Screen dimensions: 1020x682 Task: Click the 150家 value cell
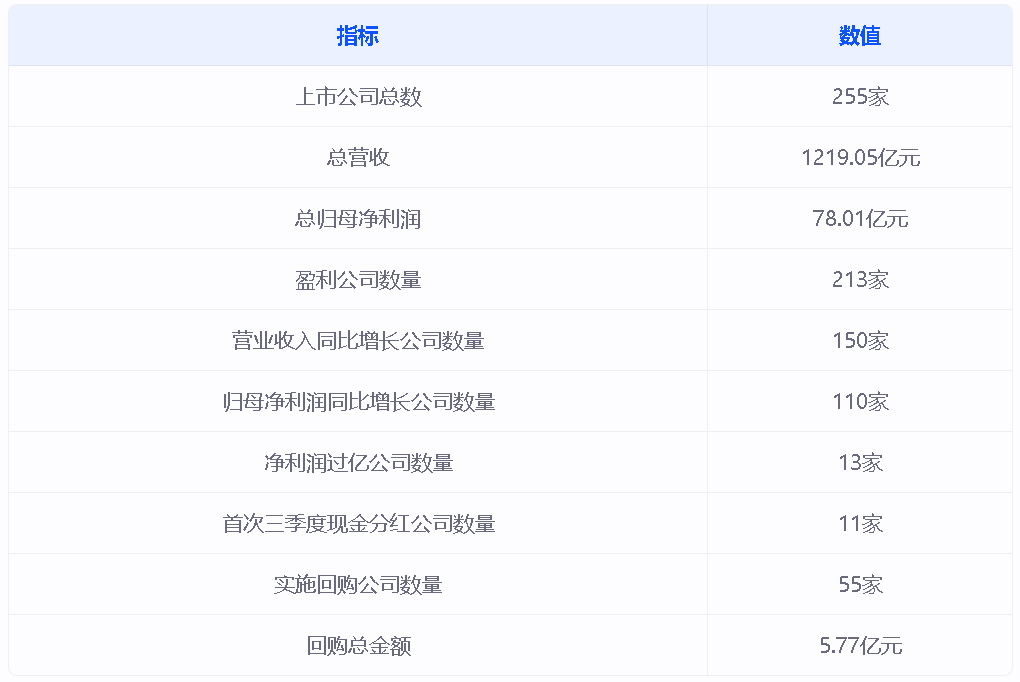coord(860,341)
